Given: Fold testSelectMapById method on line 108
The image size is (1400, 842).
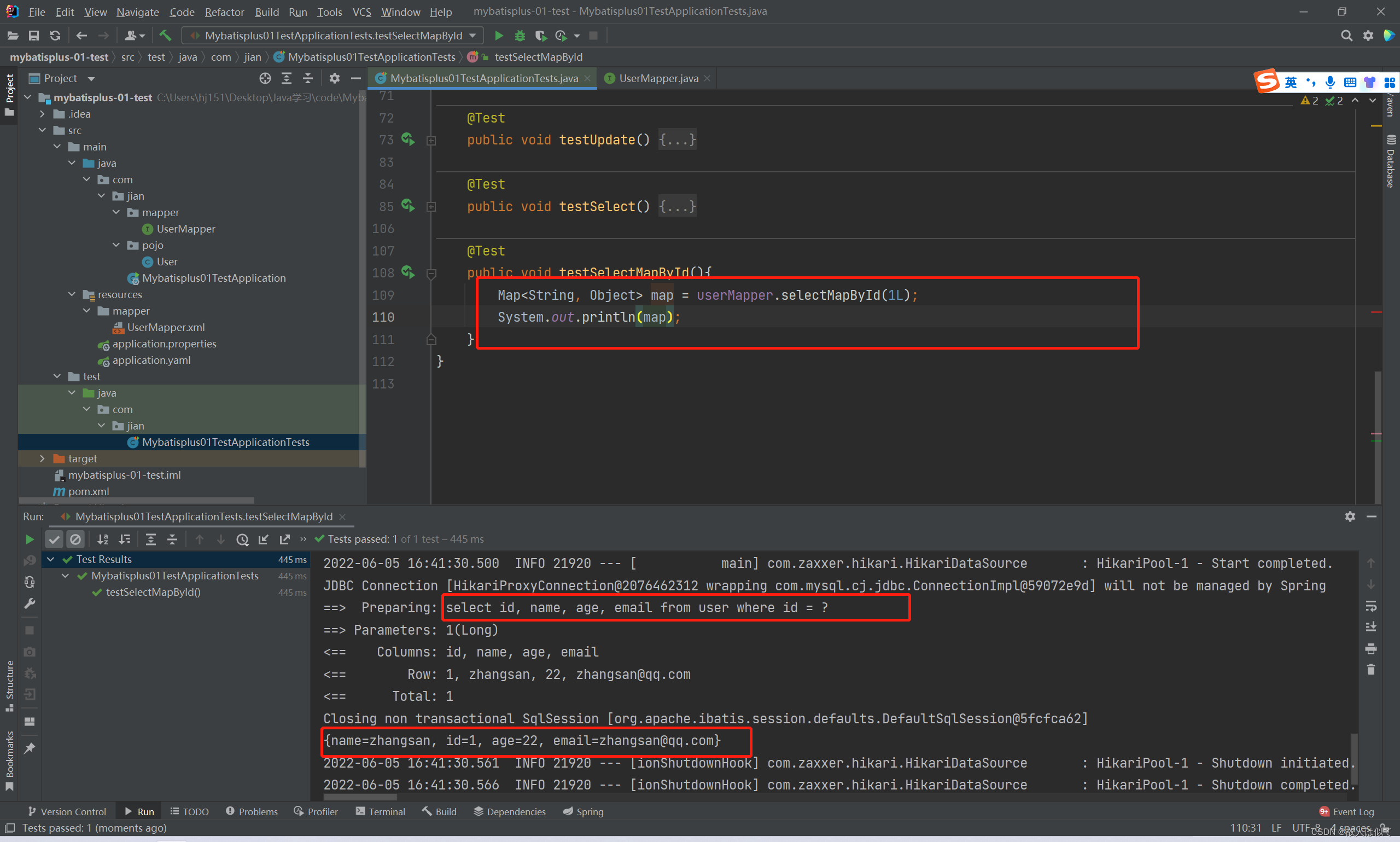Looking at the screenshot, I should click(431, 274).
